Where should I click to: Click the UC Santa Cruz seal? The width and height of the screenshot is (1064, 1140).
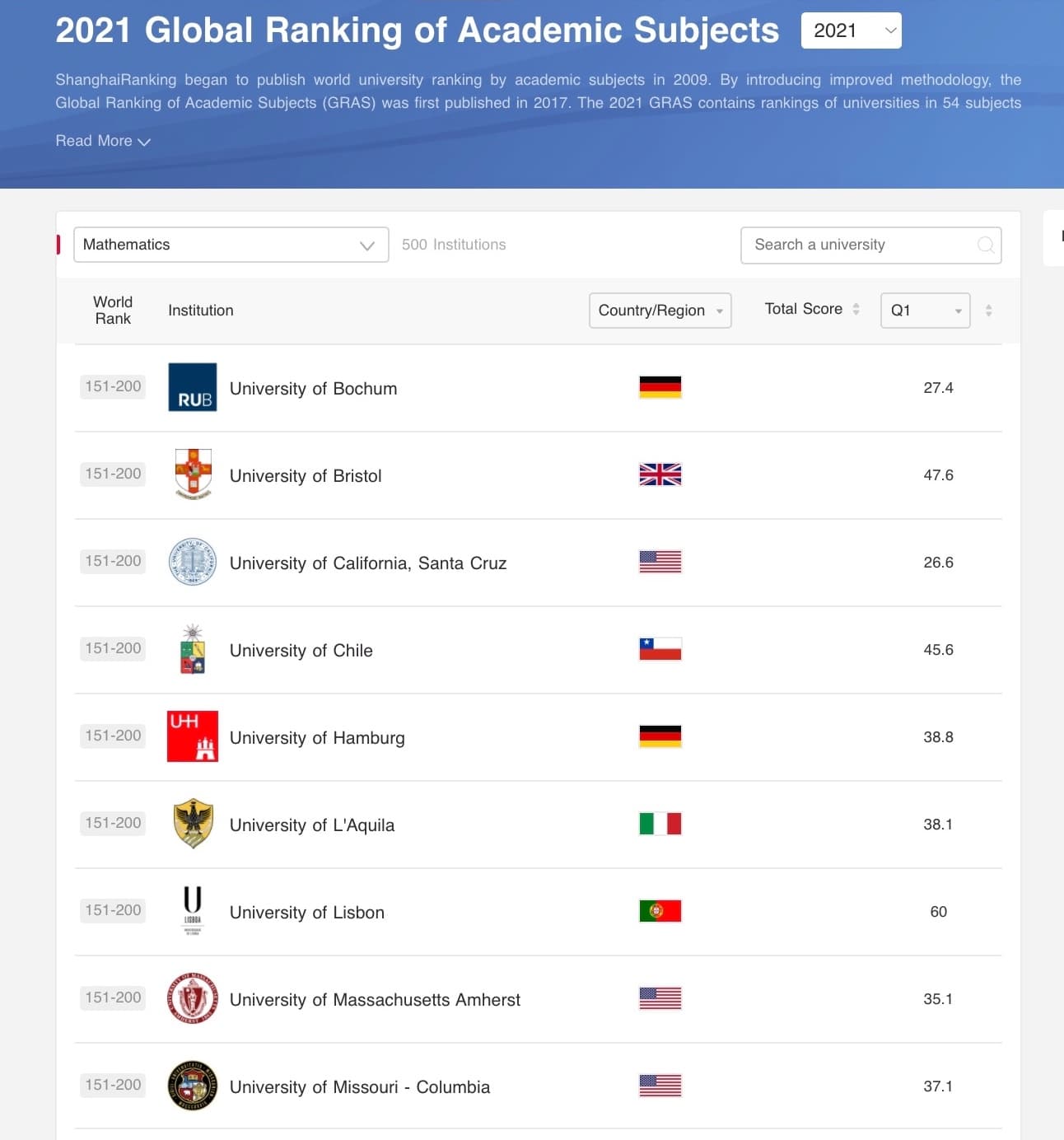tap(193, 562)
